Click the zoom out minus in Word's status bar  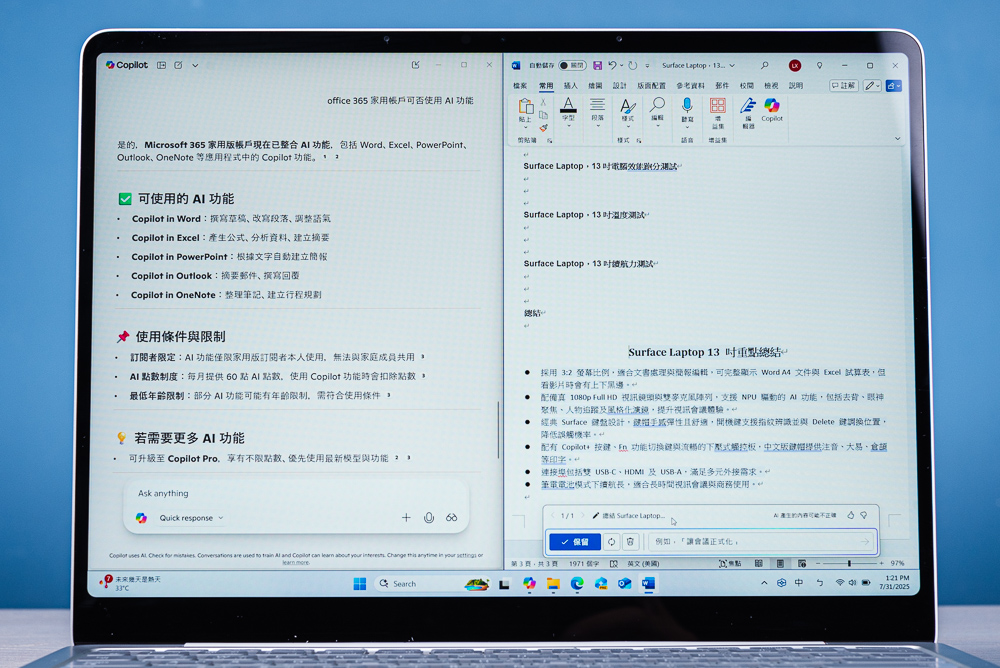(x=818, y=563)
